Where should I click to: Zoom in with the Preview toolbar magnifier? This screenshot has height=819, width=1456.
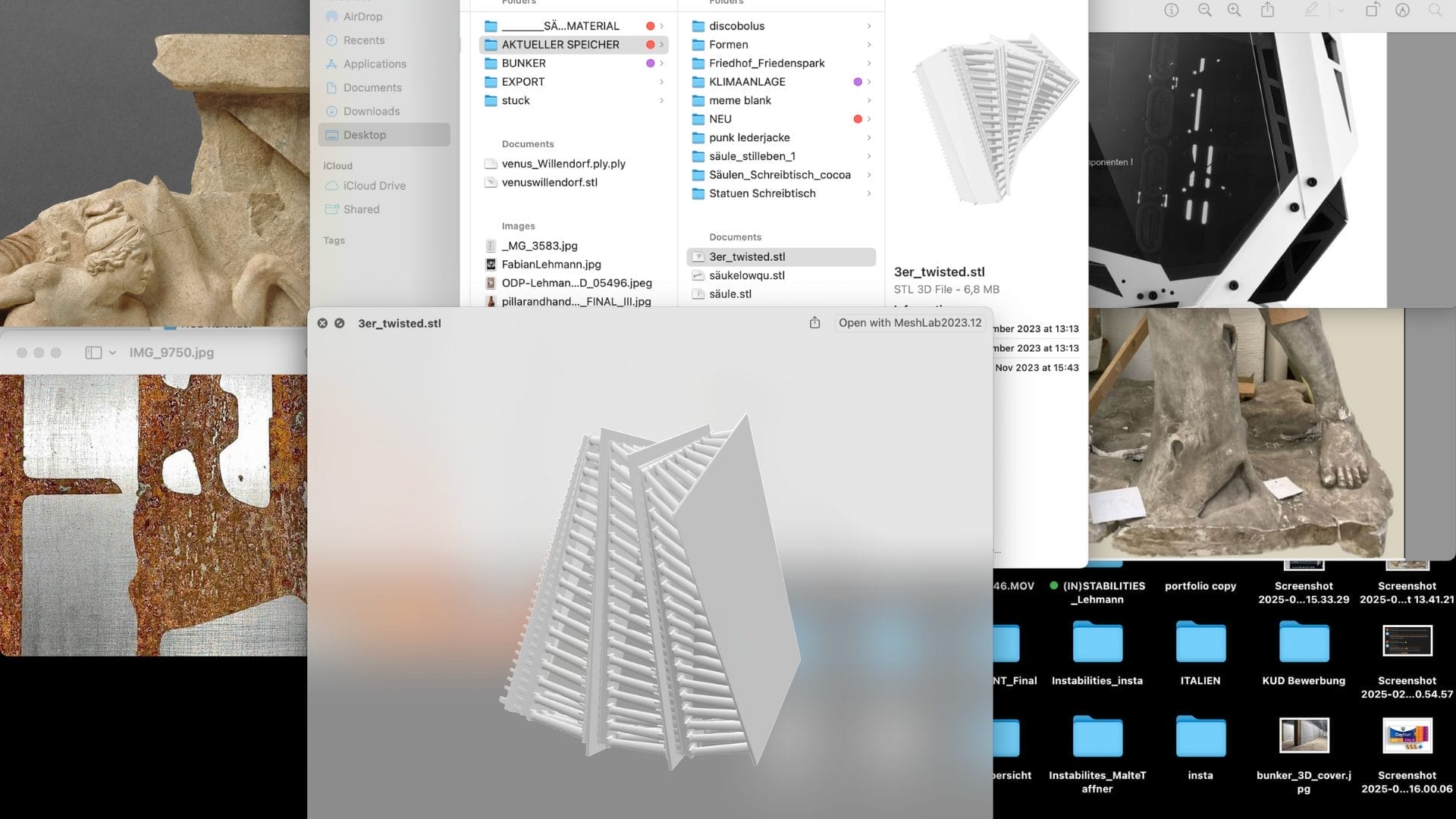(x=1235, y=10)
